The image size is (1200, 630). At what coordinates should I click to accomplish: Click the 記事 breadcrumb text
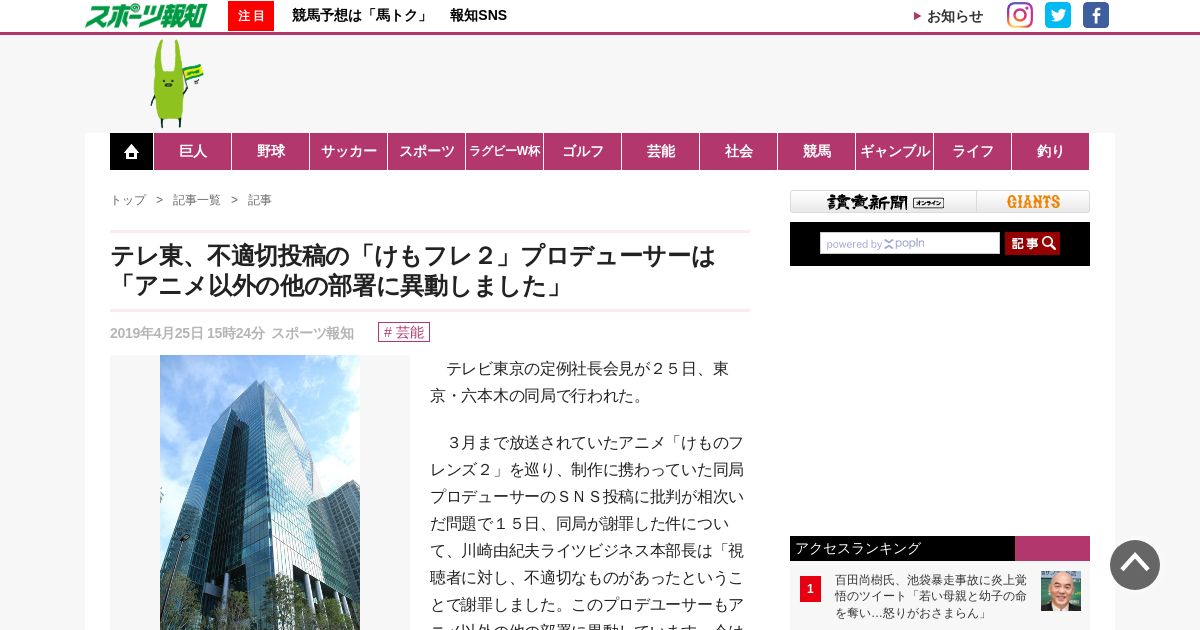point(260,200)
